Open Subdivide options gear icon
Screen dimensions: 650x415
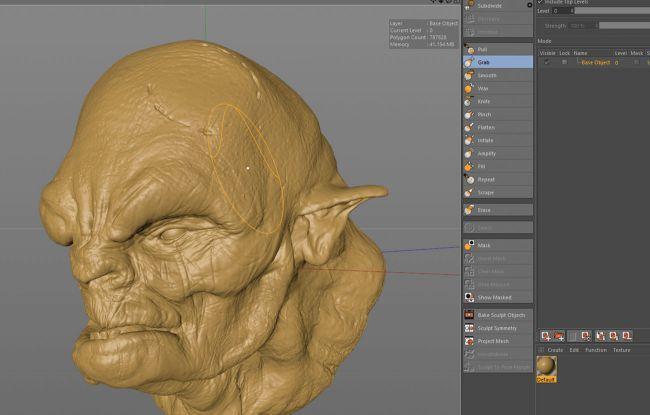click(529, 5)
